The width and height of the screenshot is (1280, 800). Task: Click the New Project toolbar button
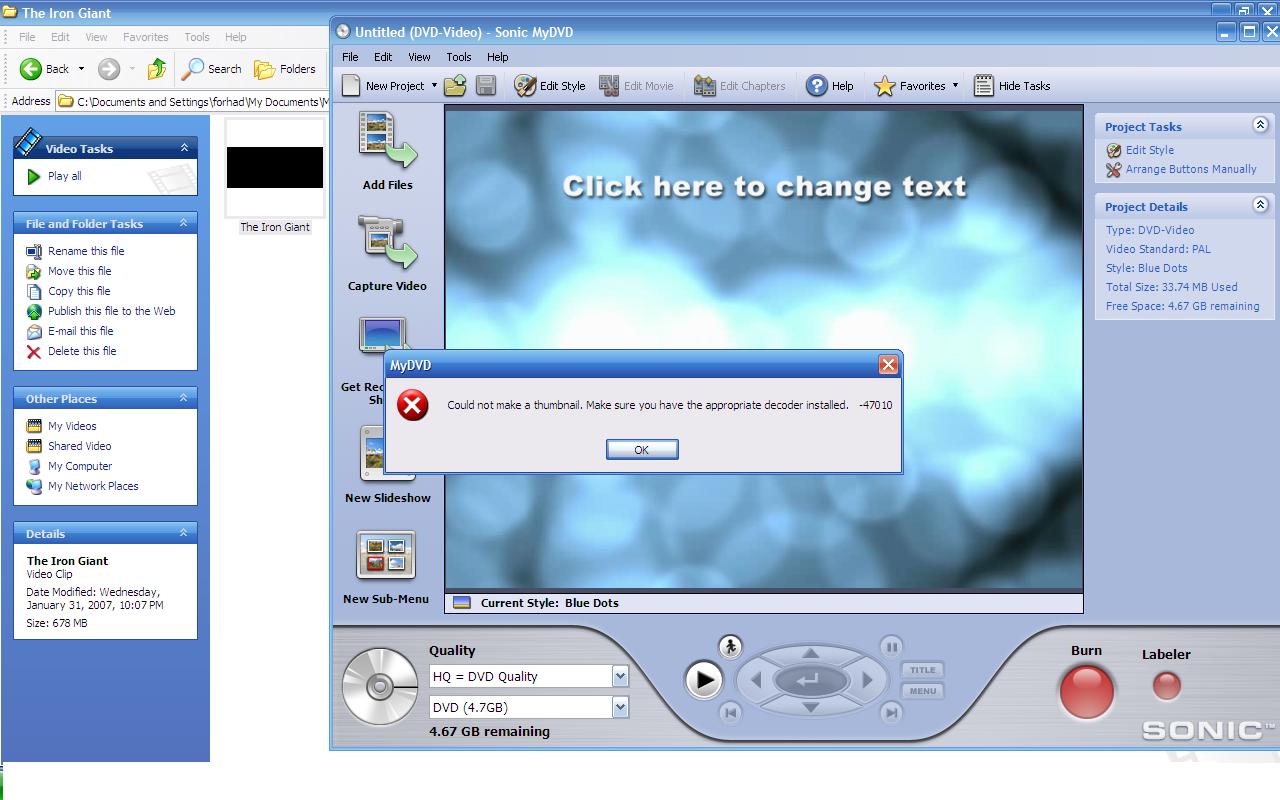tap(384, 86)
